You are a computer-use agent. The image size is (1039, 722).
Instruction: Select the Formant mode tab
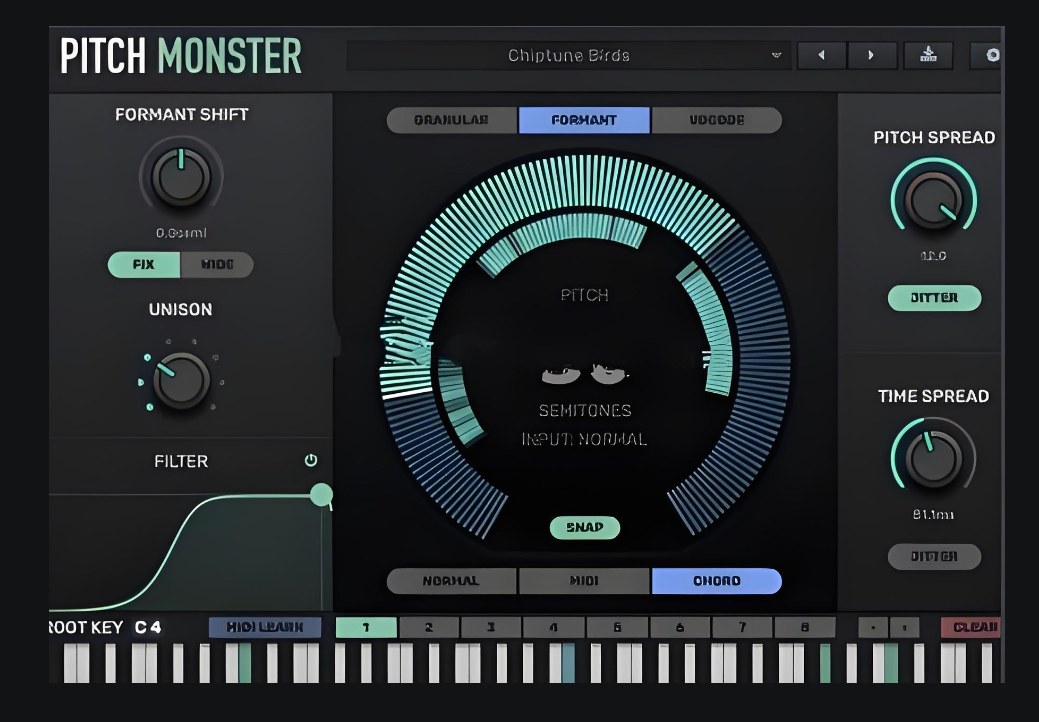(584, 120)
